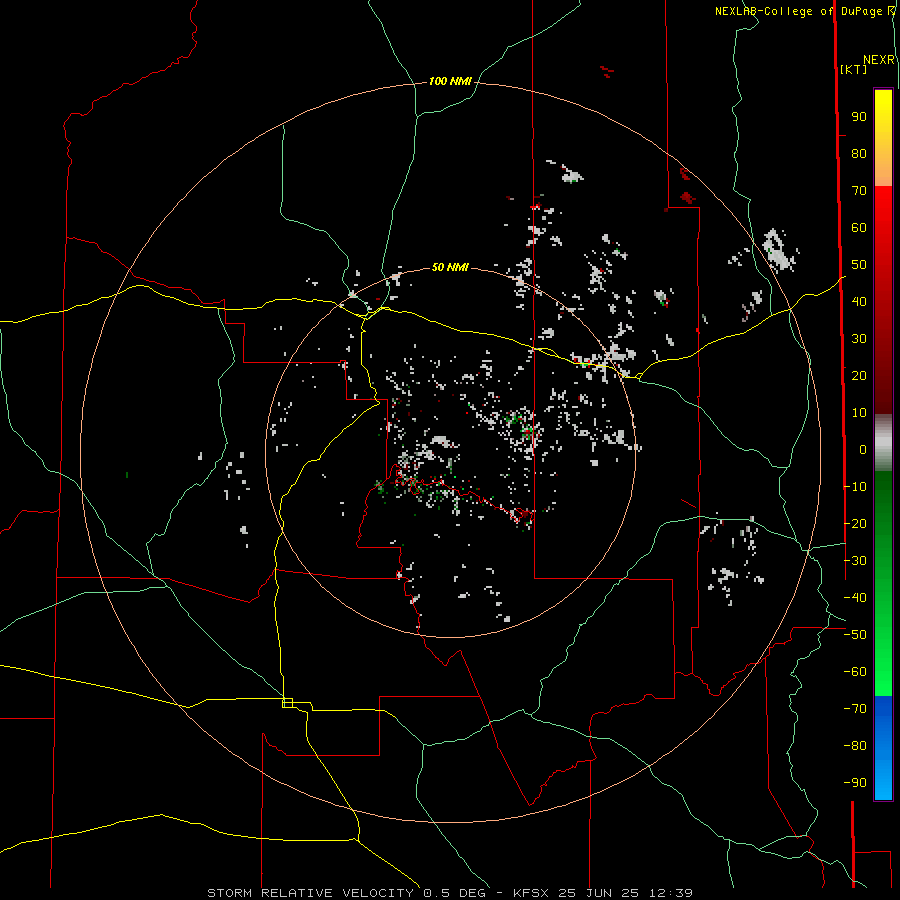Viewport: 900px width, 900px height.
Task: Pick the gray zero-velocity segment of the color bar
Action: tap(883, 443)
